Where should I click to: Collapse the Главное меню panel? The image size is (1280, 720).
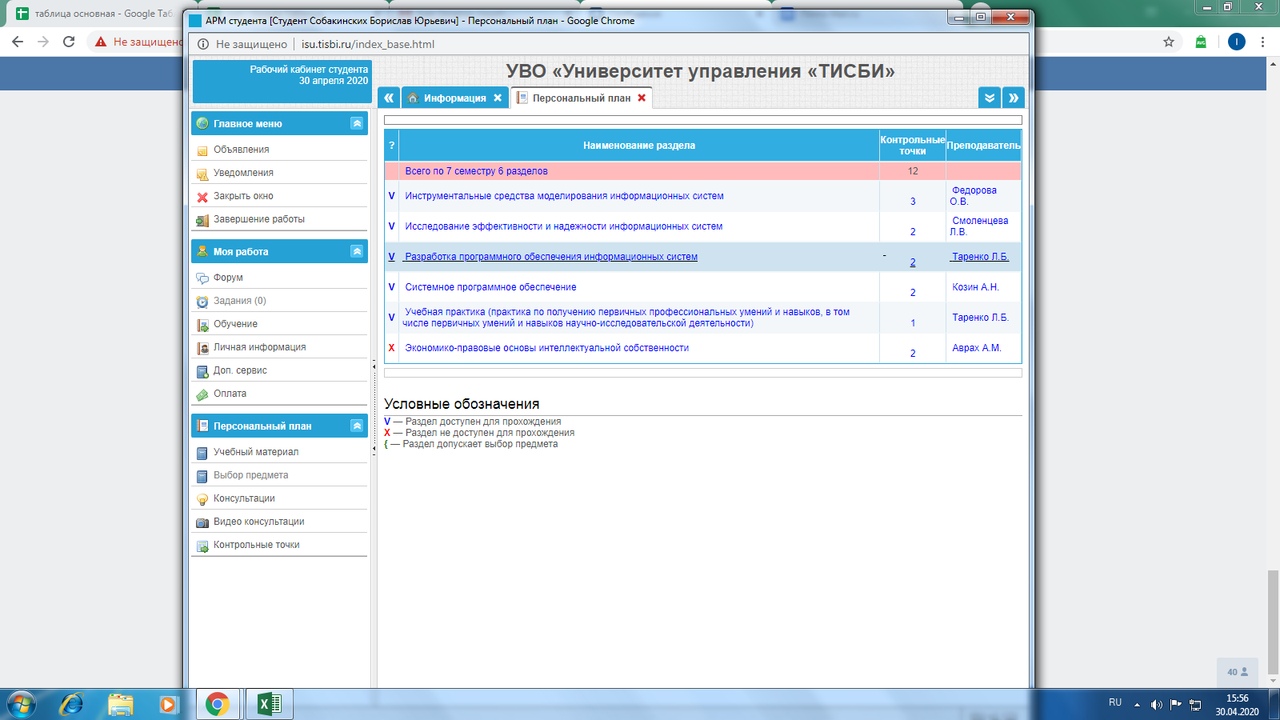[356, 124]
